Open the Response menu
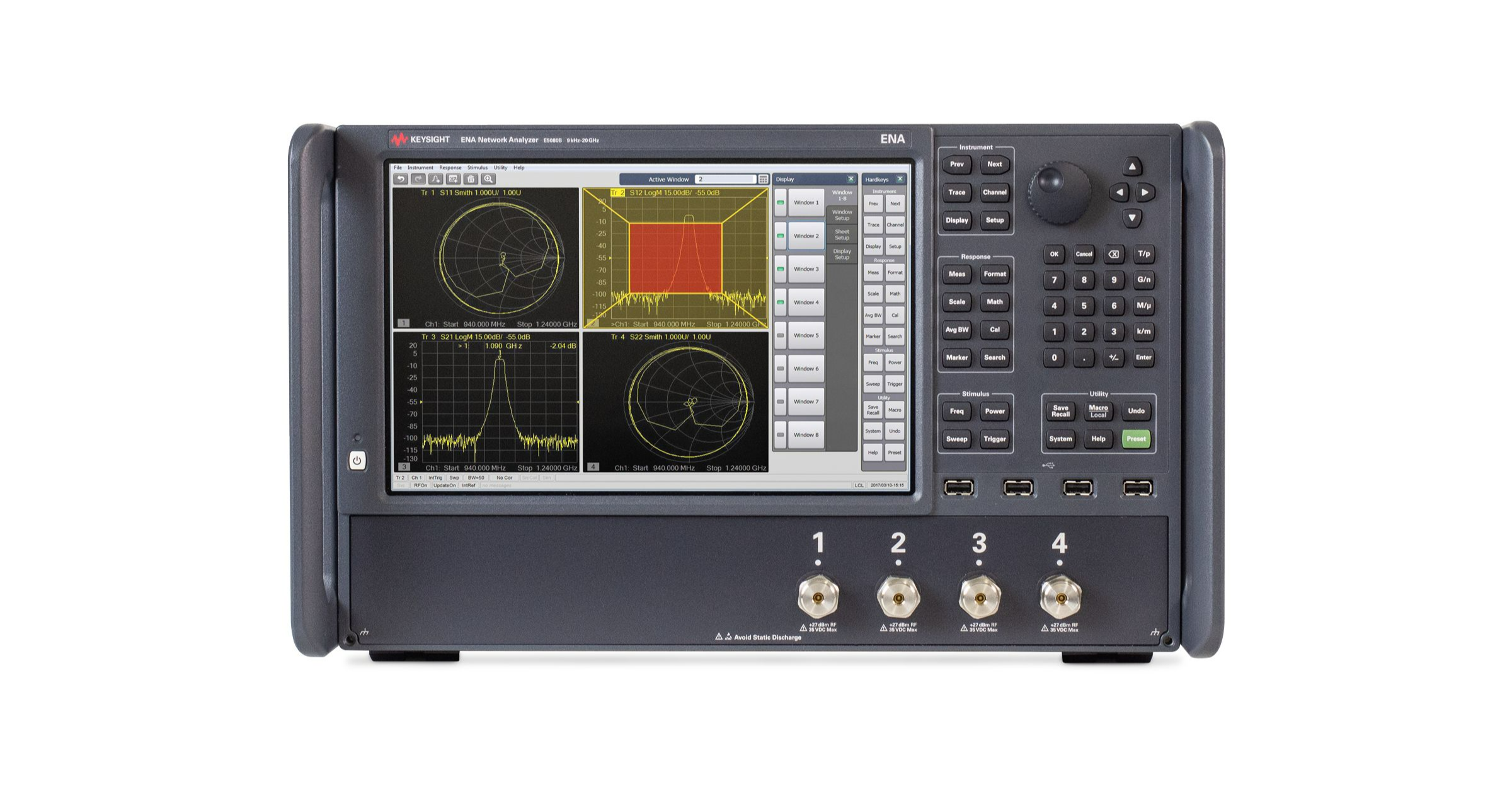Screen dimensions: 1512x791 (x=450, y=168)
